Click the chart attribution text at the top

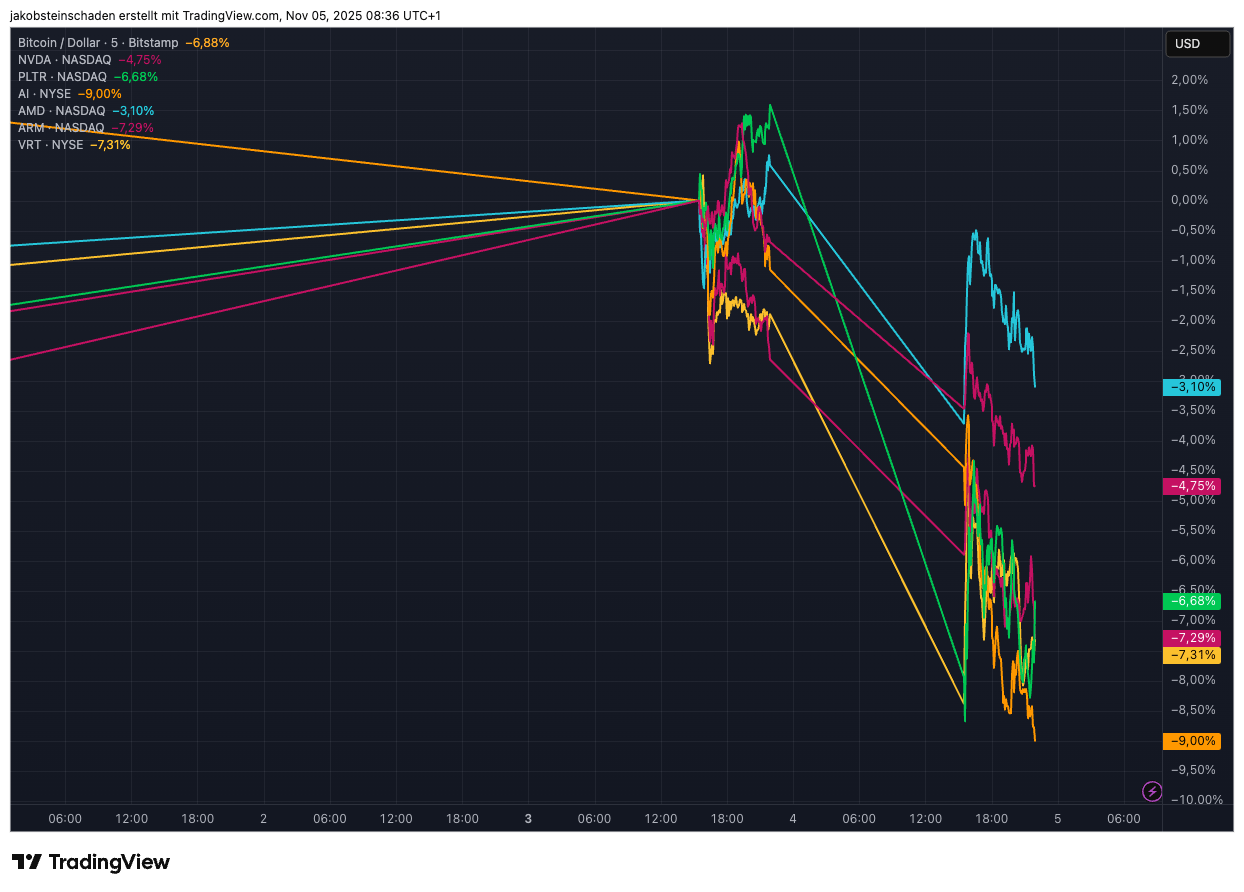click(x=225, y=16)
